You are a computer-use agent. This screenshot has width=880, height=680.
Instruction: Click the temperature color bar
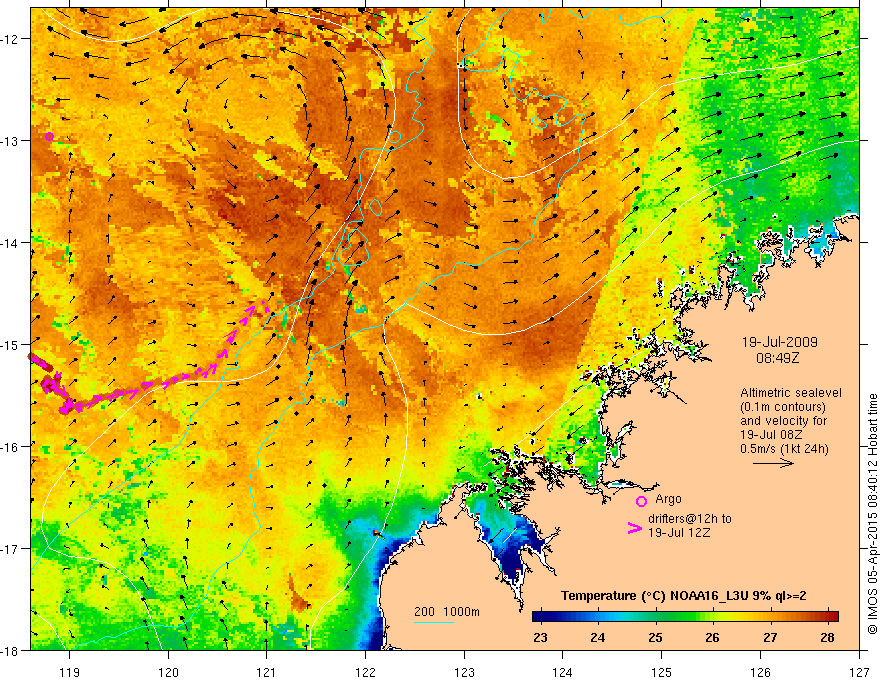tap(685, 616)
